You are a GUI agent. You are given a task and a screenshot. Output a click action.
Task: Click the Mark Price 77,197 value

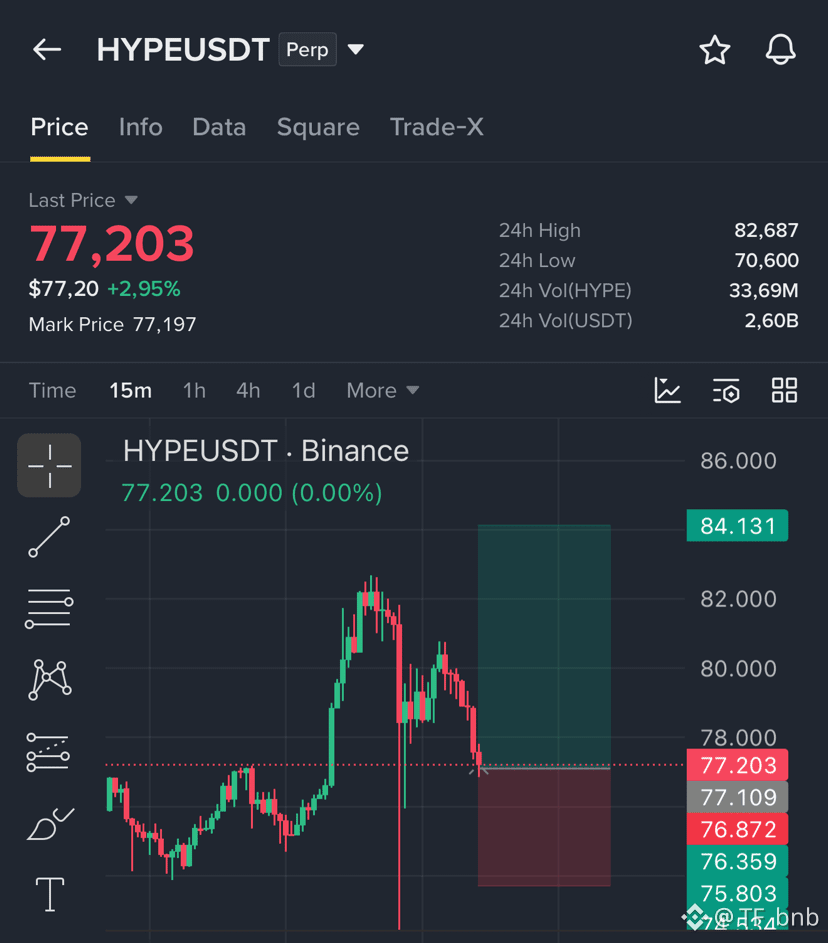pos(164,325)
